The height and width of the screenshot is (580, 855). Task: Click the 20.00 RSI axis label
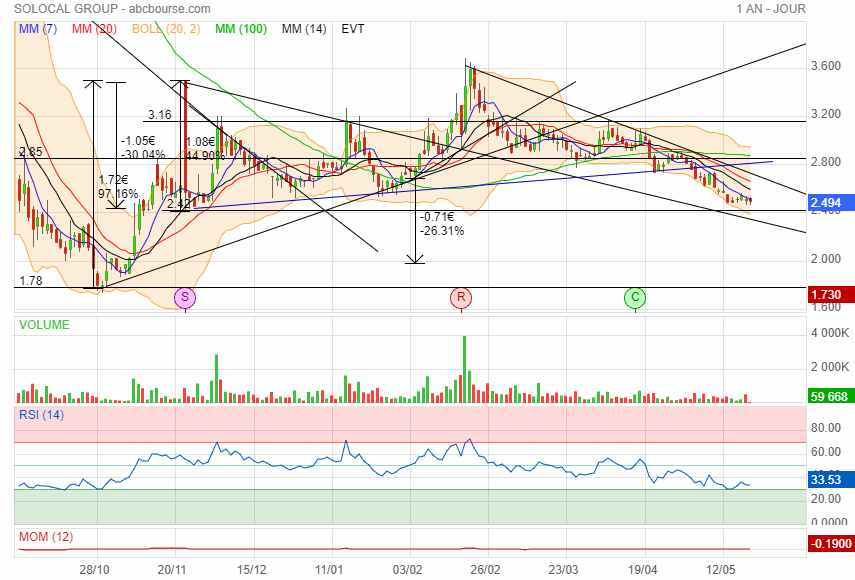826,498
